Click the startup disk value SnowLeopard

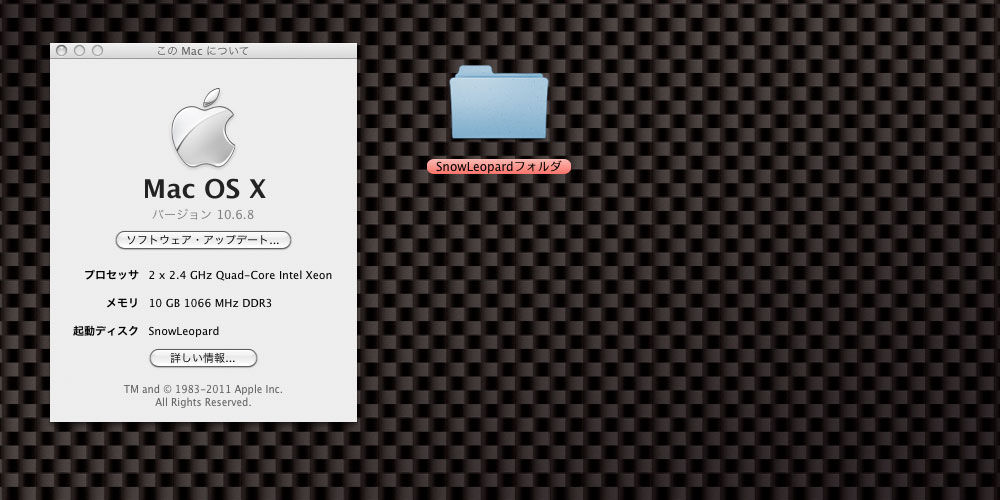(184, 331)
